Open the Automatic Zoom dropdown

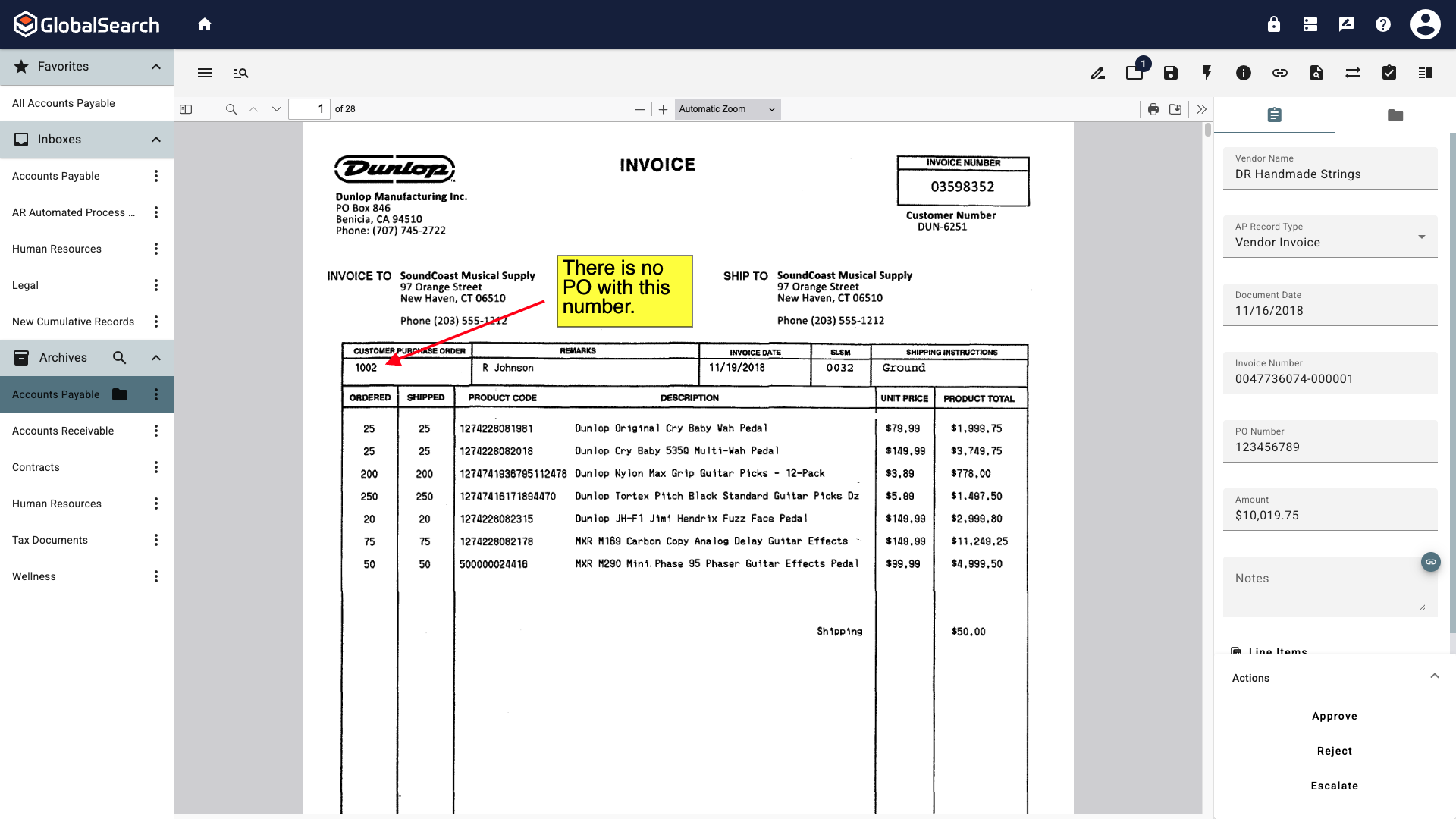tap(726, 108)
